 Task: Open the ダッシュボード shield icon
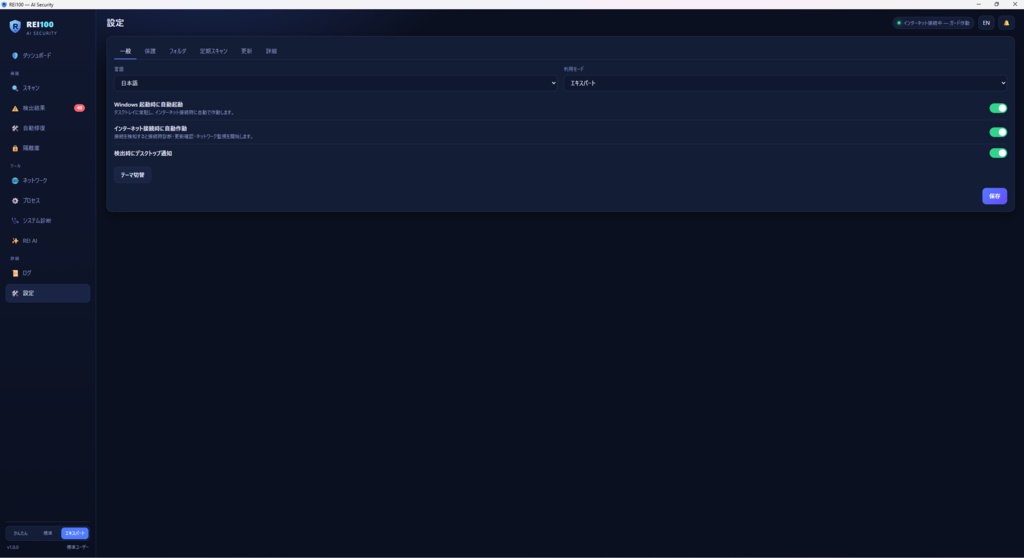pos(15,56)
